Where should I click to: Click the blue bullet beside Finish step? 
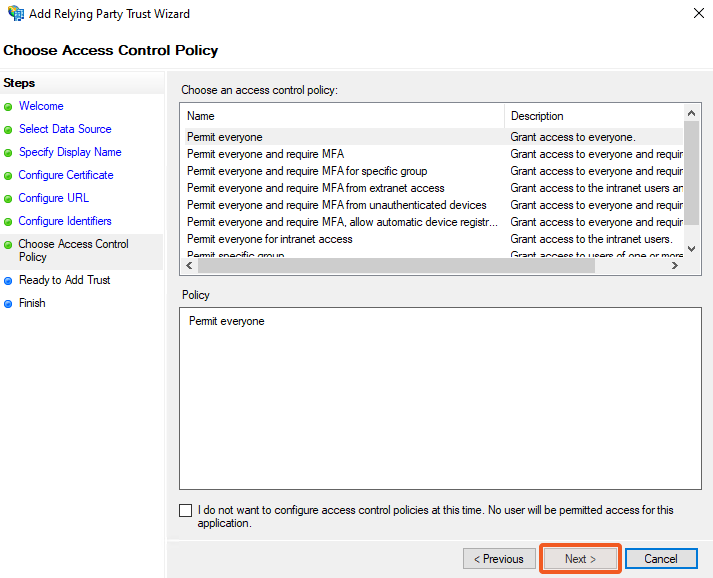pos(8,304)
